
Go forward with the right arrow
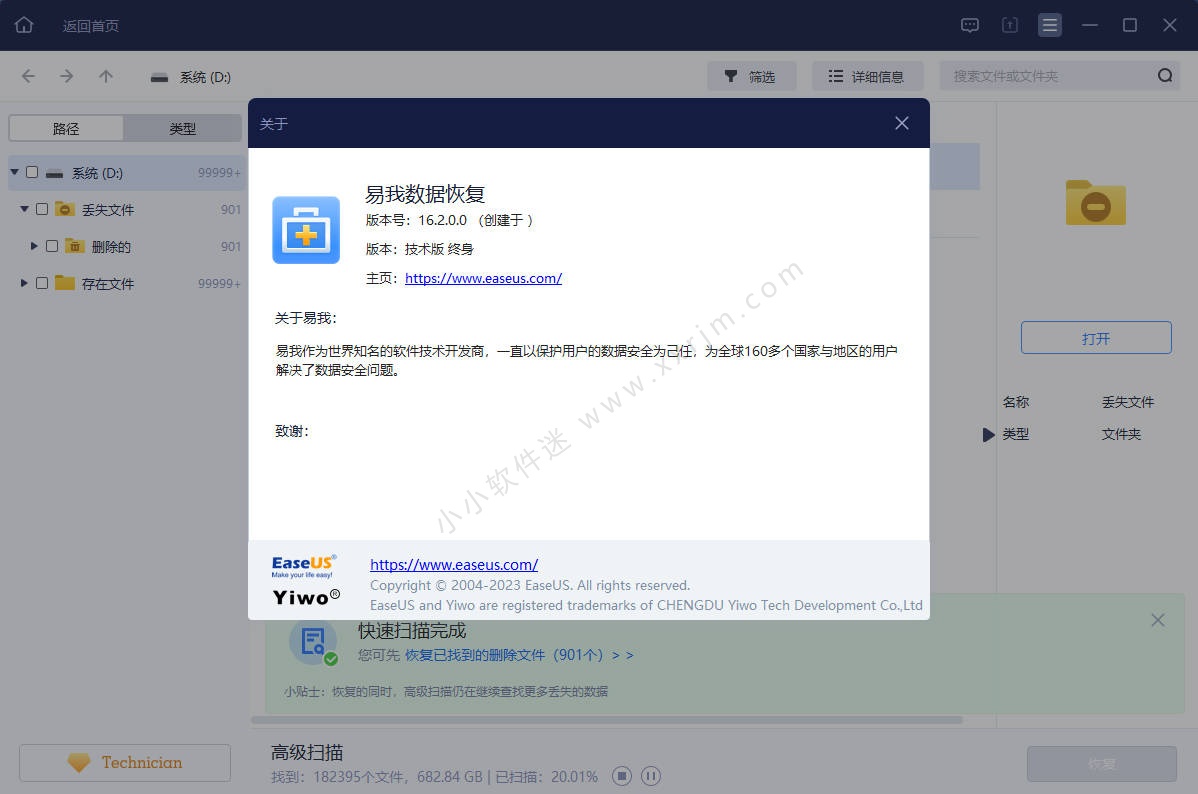66,76
